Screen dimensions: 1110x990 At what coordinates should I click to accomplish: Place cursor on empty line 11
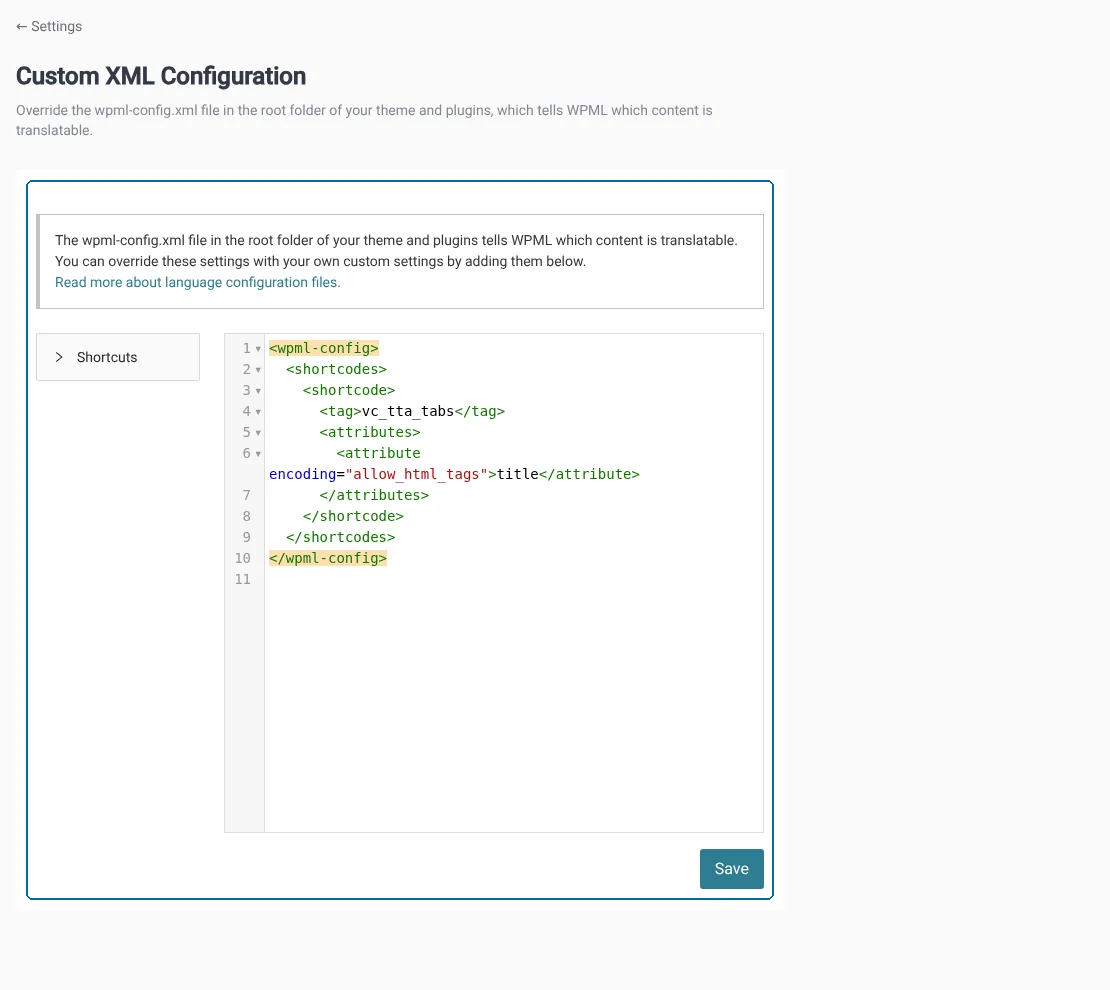click(513, 579)
